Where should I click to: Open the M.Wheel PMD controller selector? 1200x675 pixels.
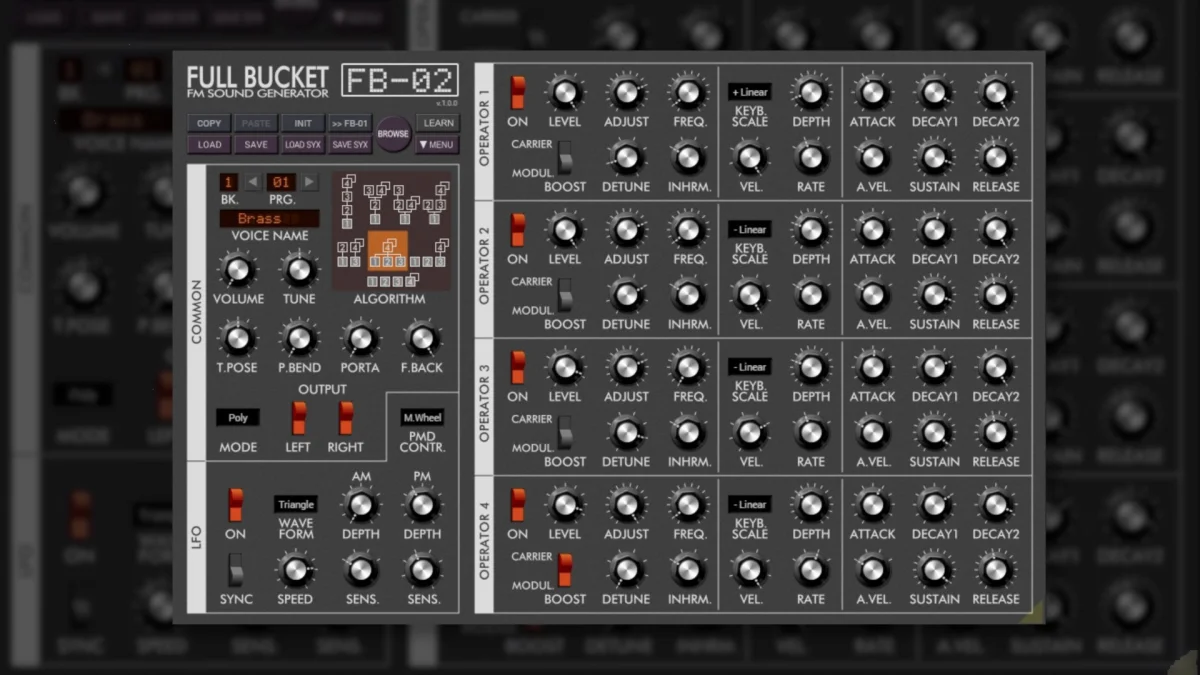[422, 418]
